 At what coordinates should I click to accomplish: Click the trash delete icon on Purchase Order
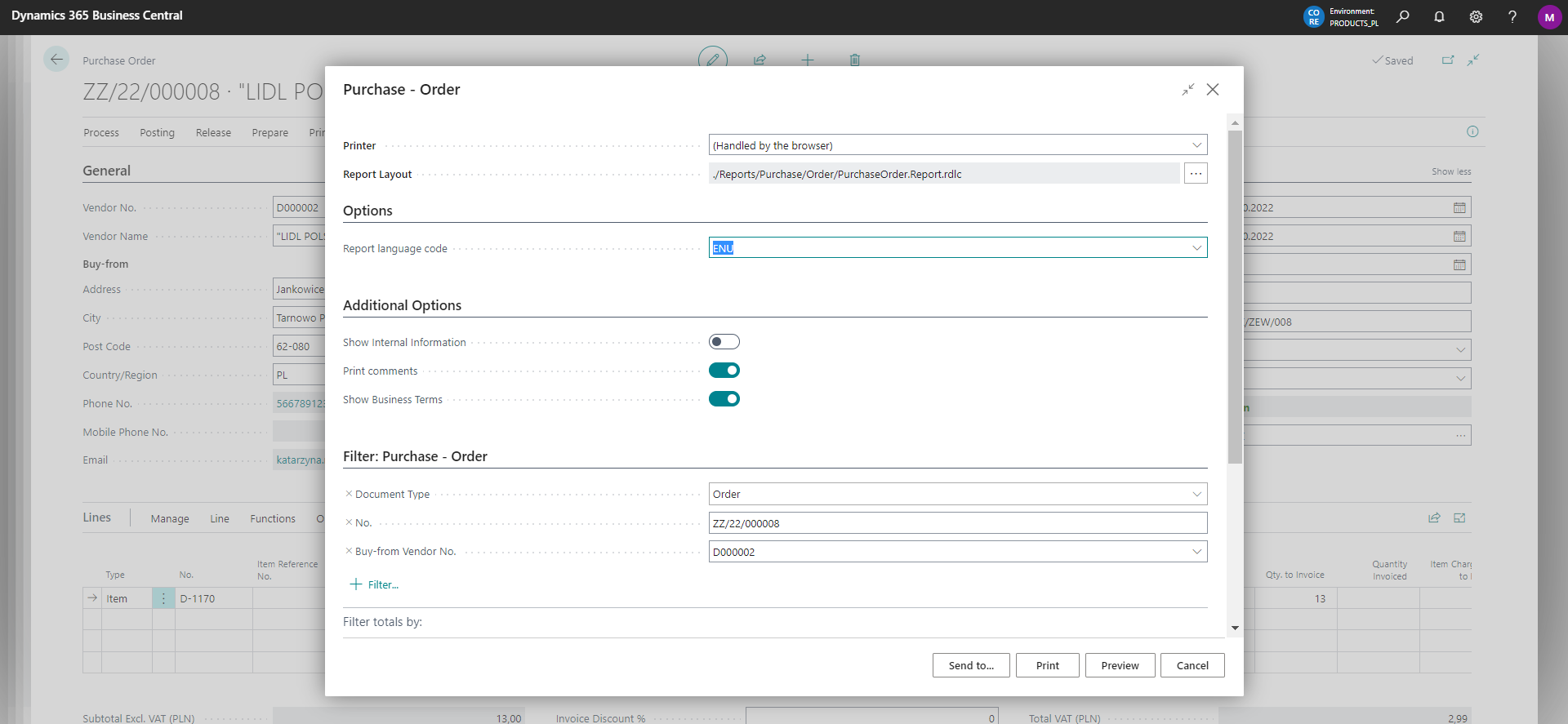click(854, 60)
